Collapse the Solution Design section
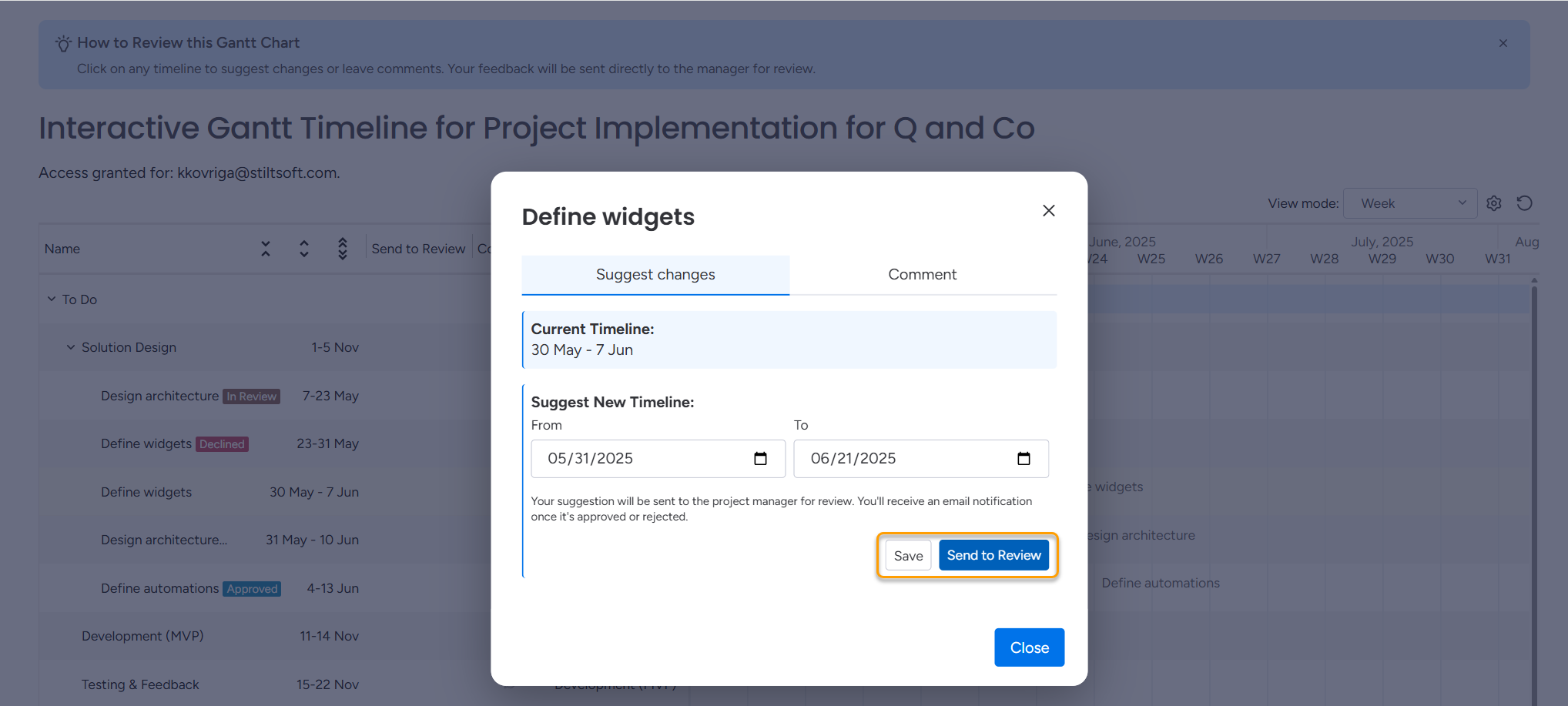 tap(71, 348)
